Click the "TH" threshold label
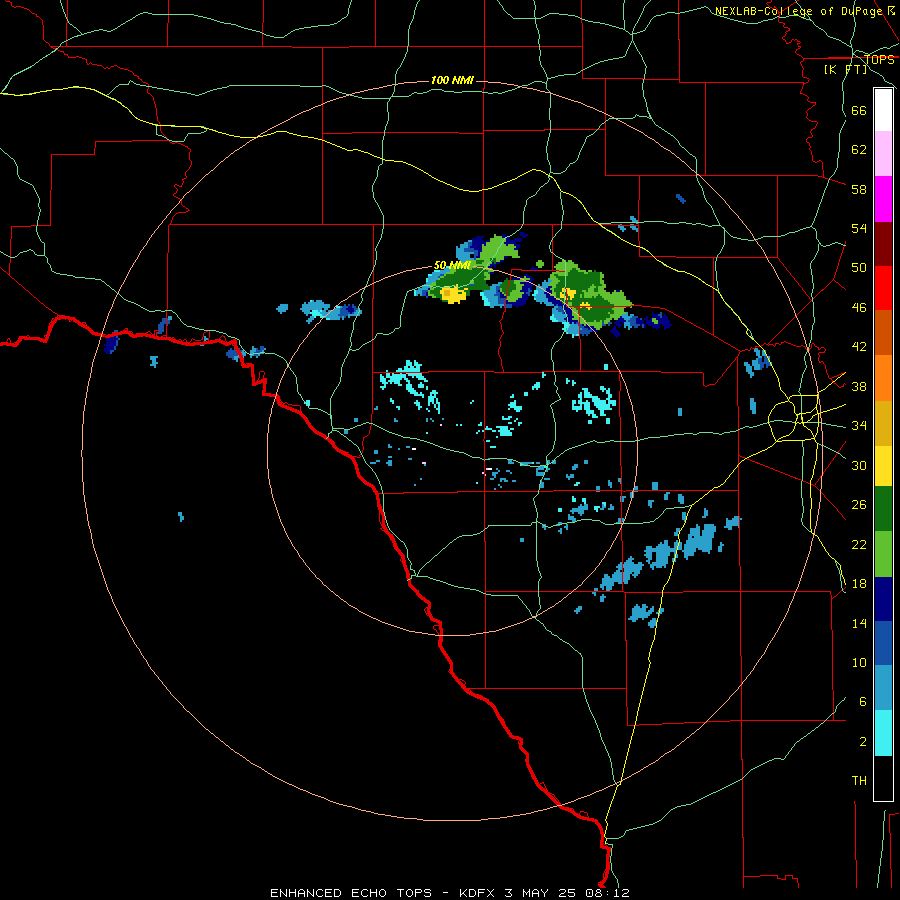This screenshot has width=900, height=900. pos(859,781)
